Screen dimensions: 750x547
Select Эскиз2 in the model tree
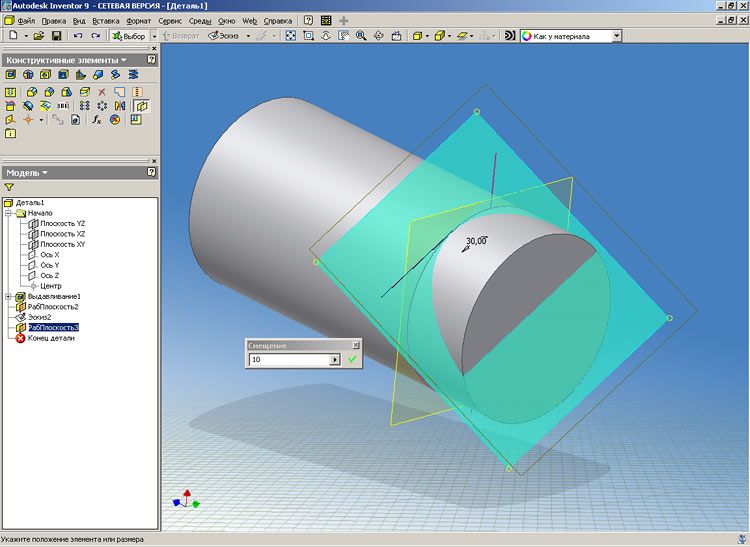39,317
